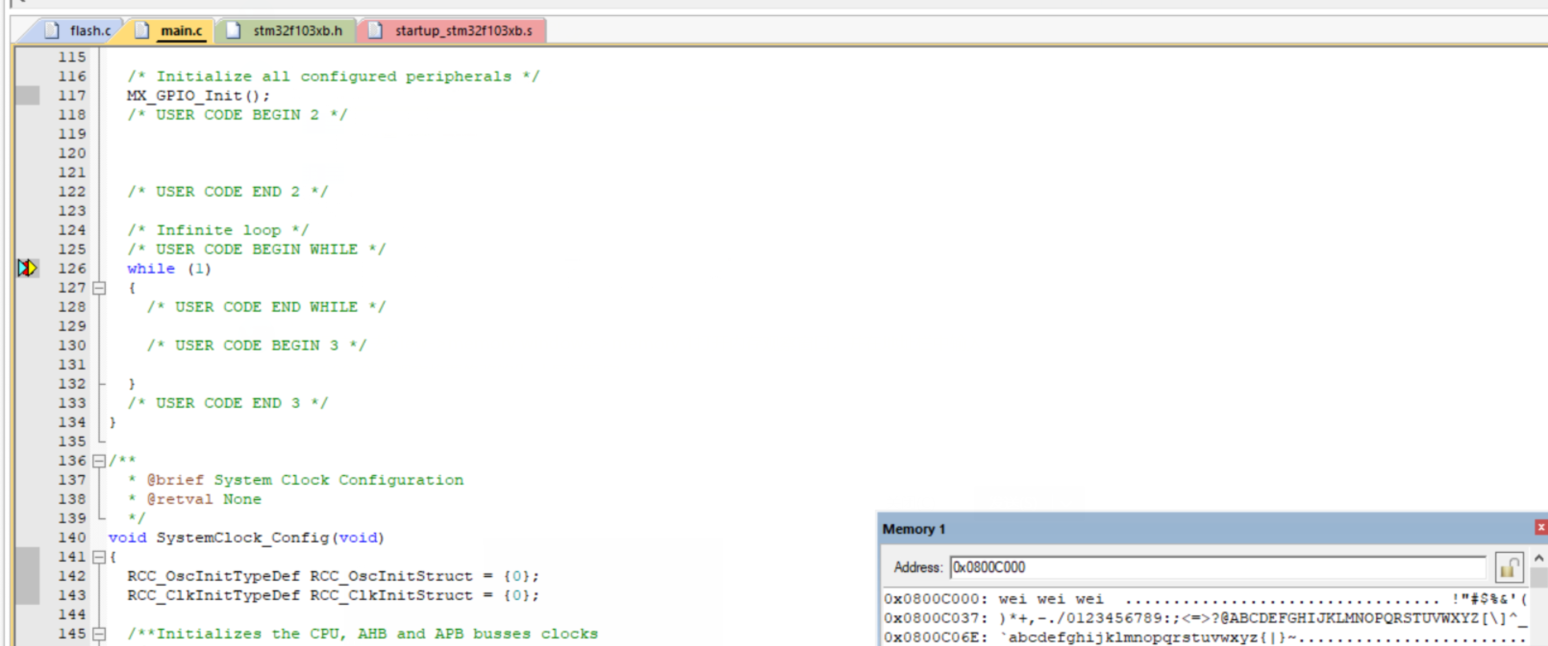Click 'Initializes the CPU, AHB and APB' comment
This screenshot has width=1548, height=646.
362,634
